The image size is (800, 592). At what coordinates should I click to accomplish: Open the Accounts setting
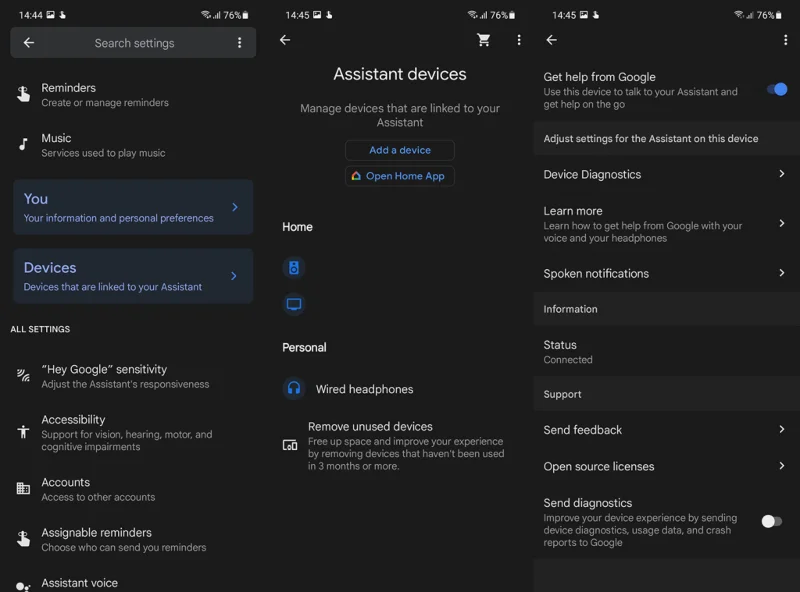(133, 489)
